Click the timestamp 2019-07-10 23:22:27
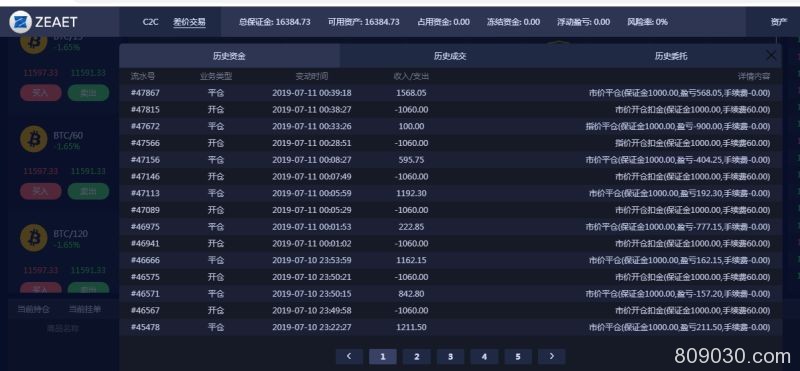Image resolution: width=800 pixels, height=371 pixels. pyautogui.click(x=312, y=327)
